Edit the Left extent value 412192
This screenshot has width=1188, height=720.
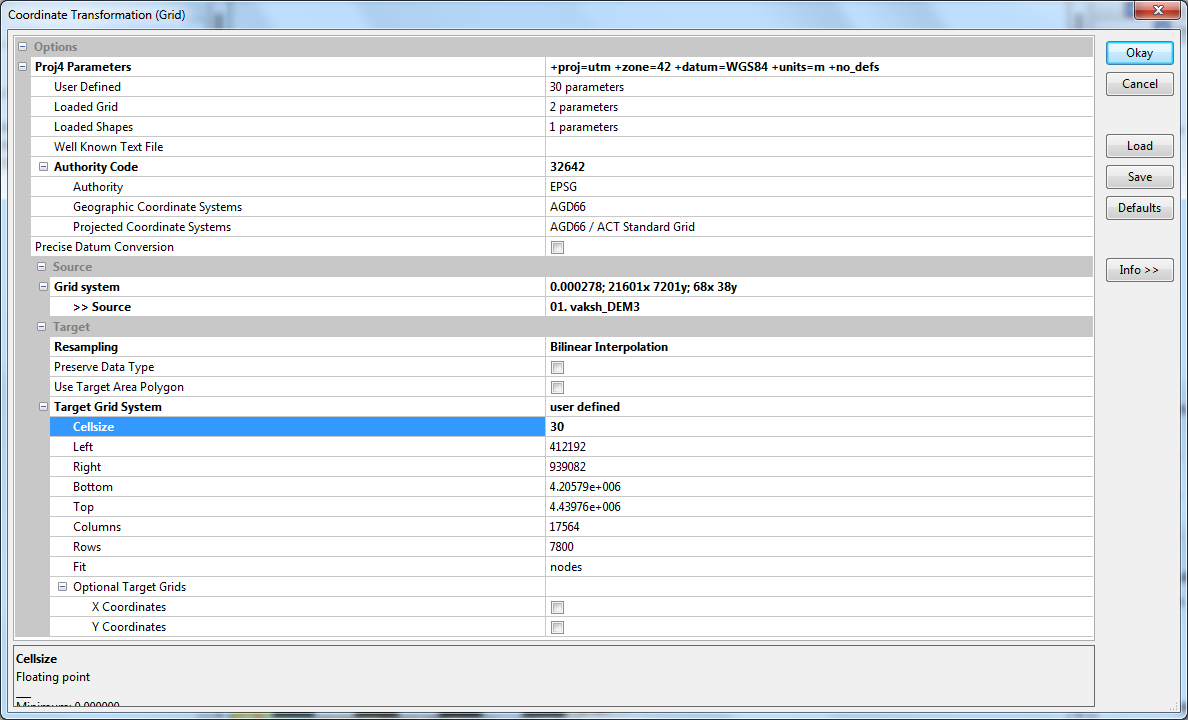(x=819, y=447)
